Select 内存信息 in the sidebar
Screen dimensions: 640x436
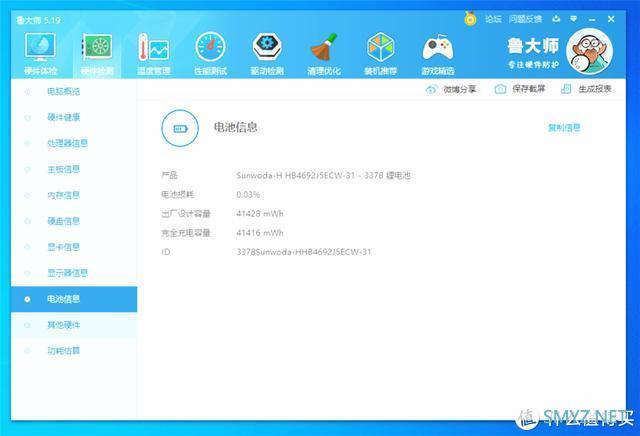click(x=74, y=195)
